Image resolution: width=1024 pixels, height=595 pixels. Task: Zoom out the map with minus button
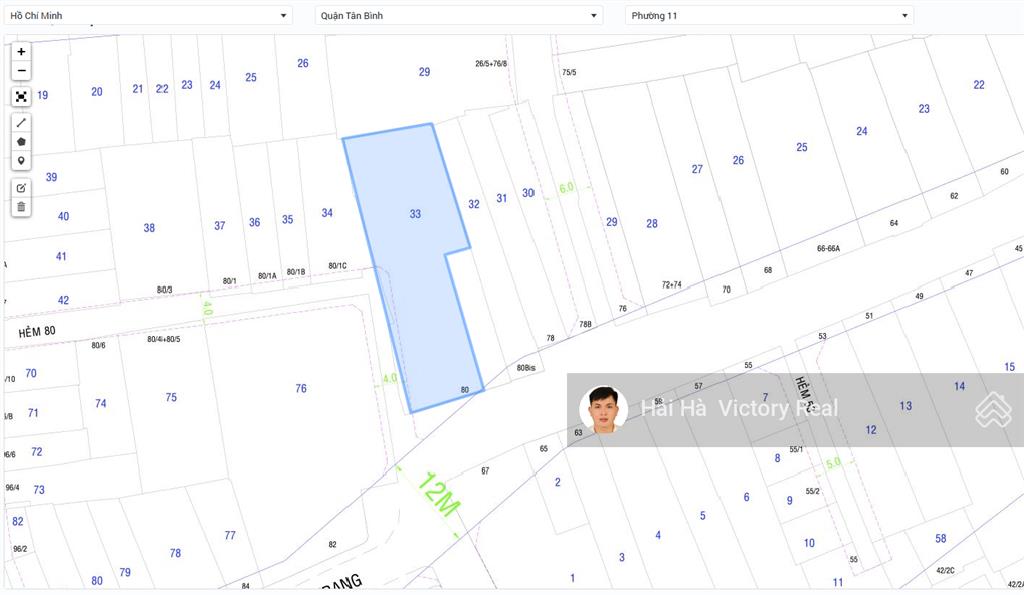point(21,71)
